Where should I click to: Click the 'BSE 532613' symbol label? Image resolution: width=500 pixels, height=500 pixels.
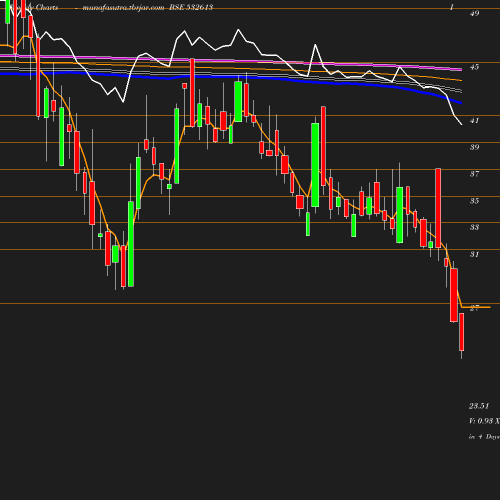[191, 7]
